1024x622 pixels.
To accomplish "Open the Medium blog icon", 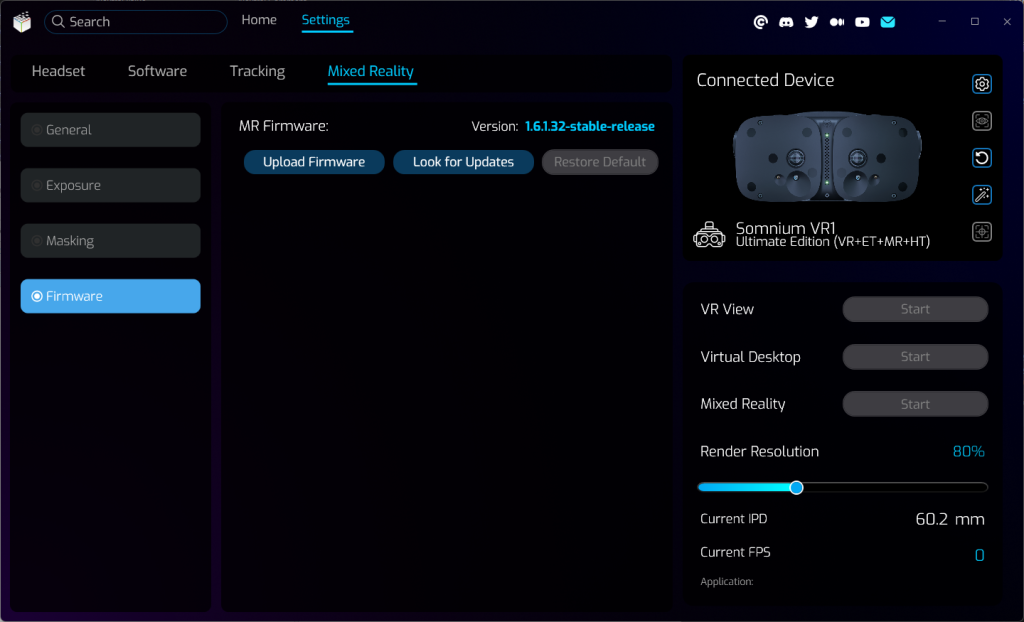I will click(837, 22).
